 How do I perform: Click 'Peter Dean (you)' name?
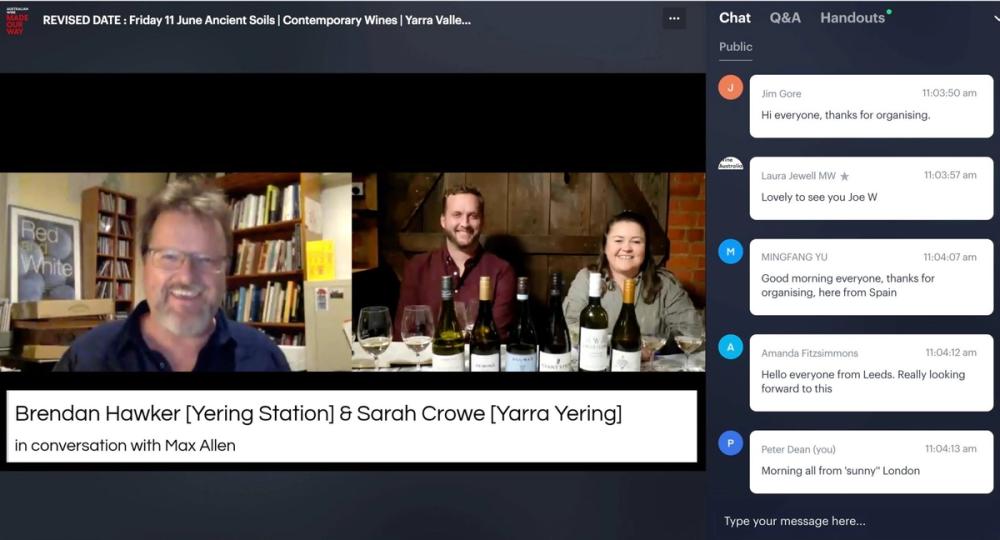point(798,449)
